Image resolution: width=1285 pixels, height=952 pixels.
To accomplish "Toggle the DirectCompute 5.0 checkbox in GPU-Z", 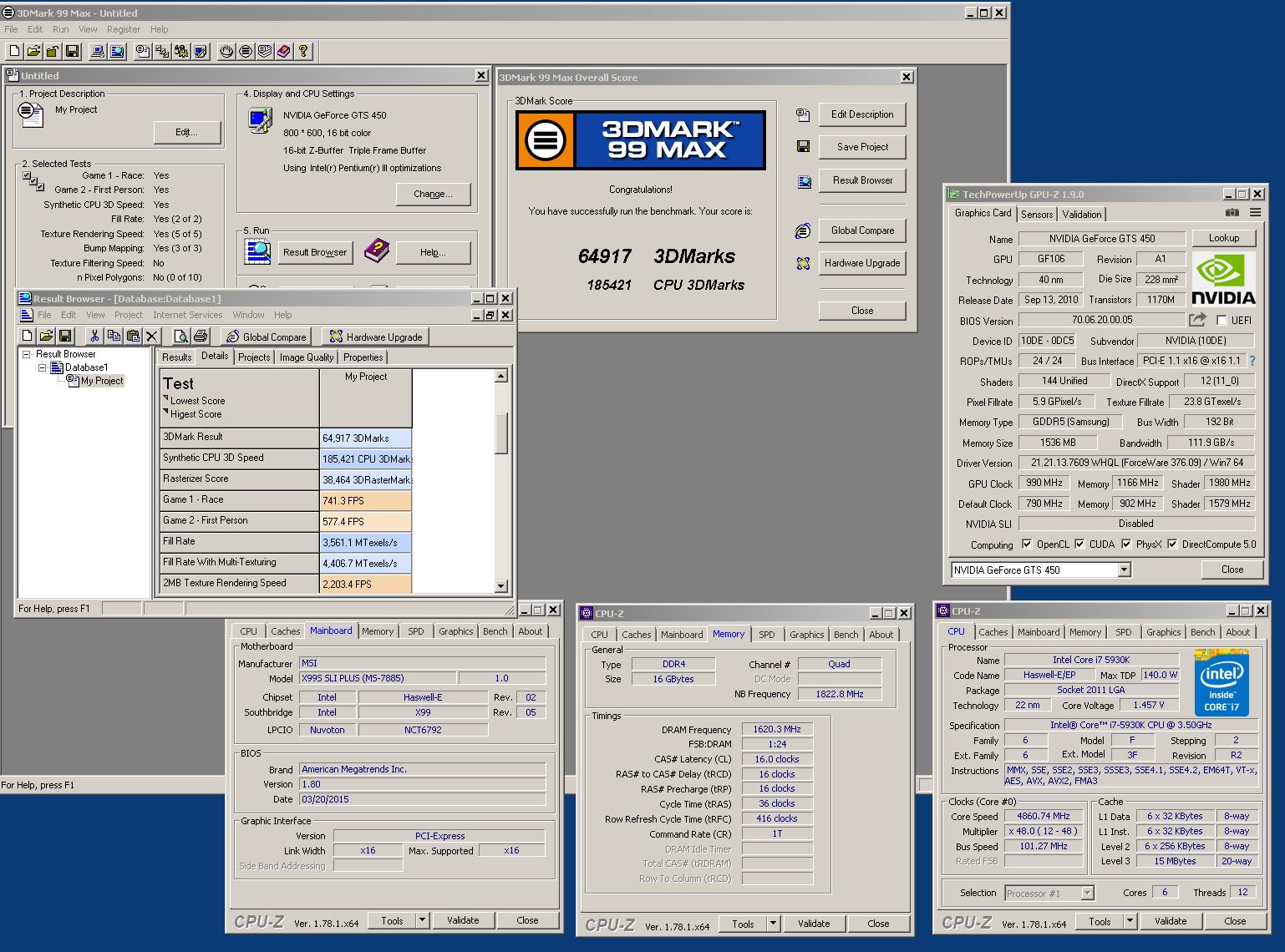I will pyautogui.click(x=1172, y=544).
